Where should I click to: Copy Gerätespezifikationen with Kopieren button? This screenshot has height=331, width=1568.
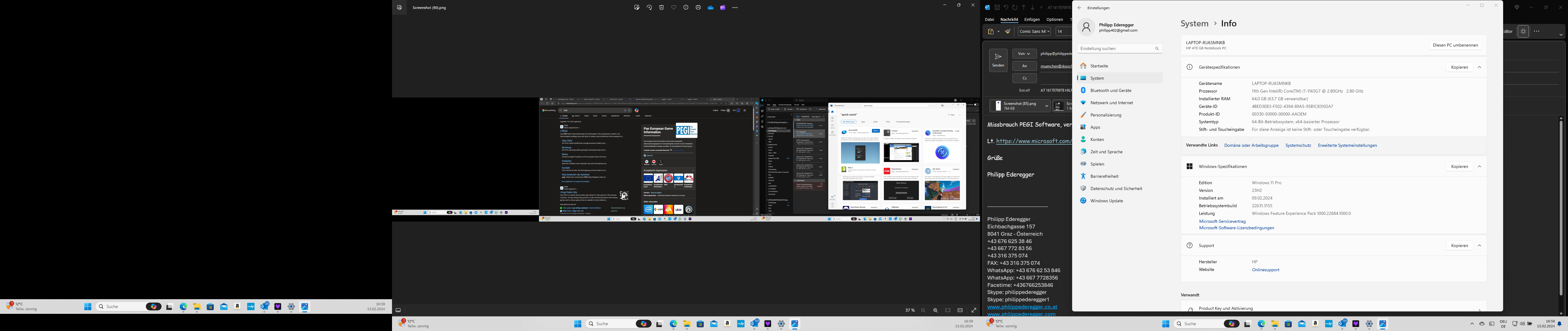(x=1459, y=67)
